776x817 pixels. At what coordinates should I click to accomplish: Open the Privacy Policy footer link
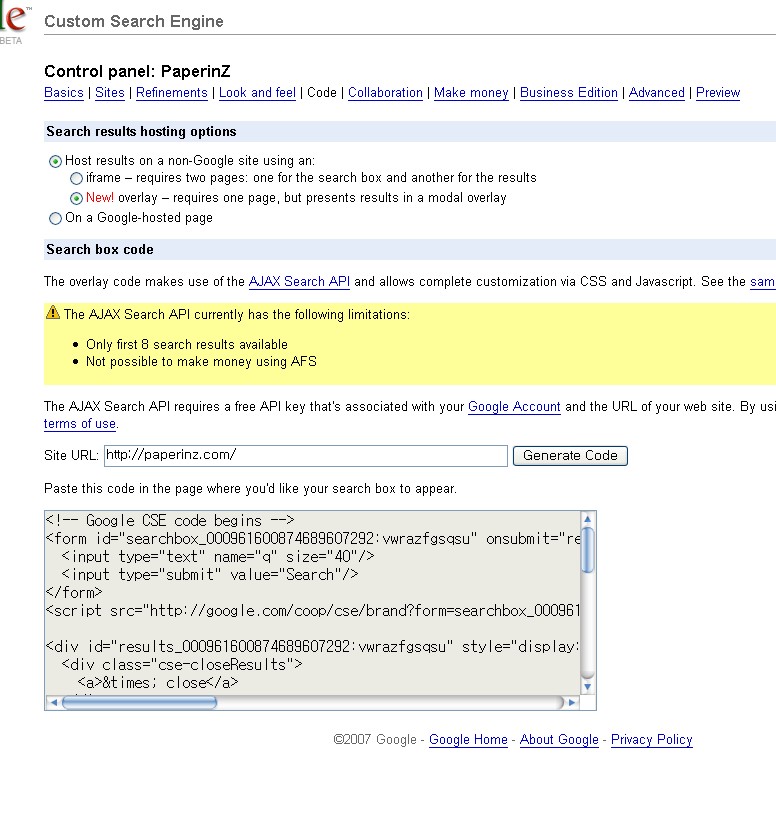651,740
